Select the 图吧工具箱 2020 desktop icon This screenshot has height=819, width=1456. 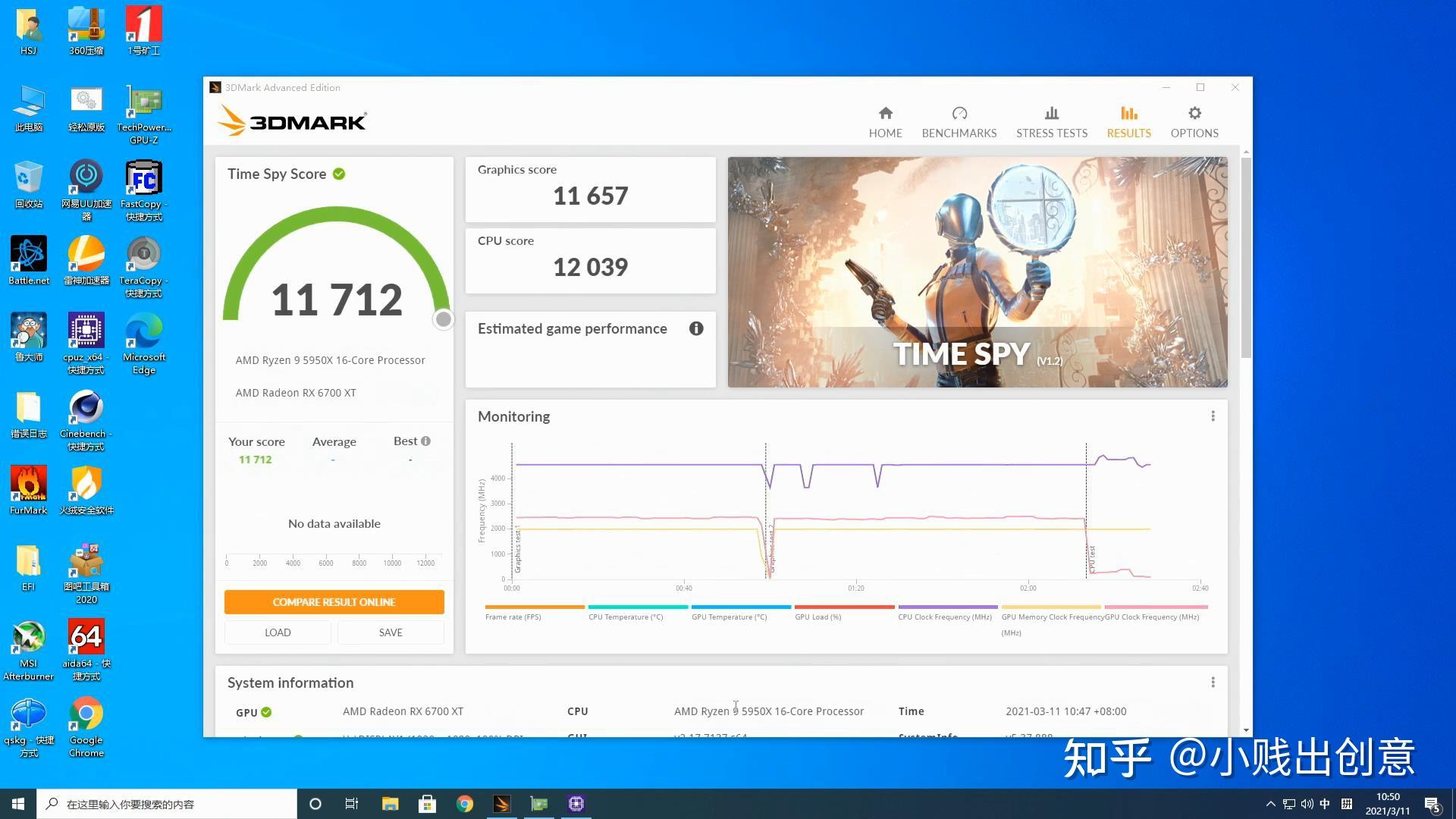(86, 574)
